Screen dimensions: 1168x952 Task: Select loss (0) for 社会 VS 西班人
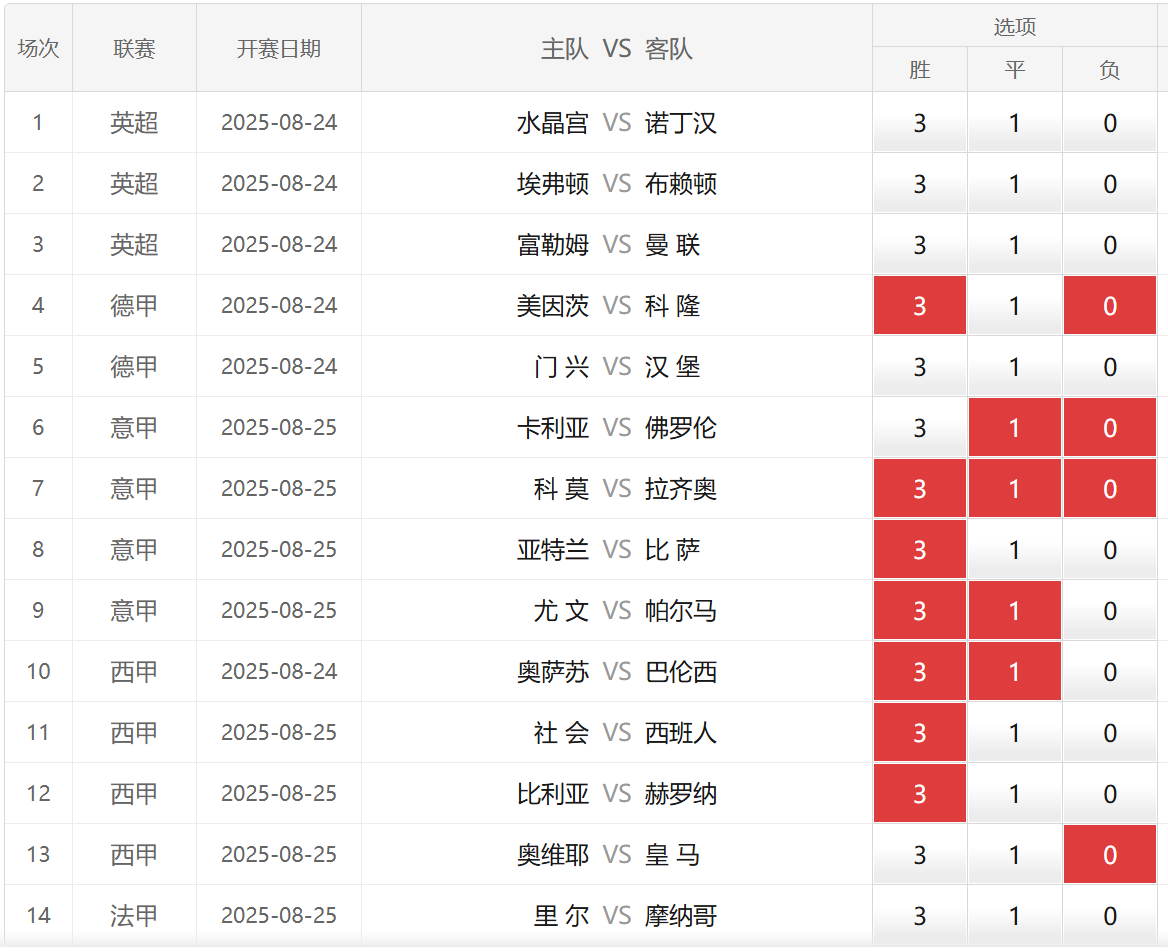1110,733
